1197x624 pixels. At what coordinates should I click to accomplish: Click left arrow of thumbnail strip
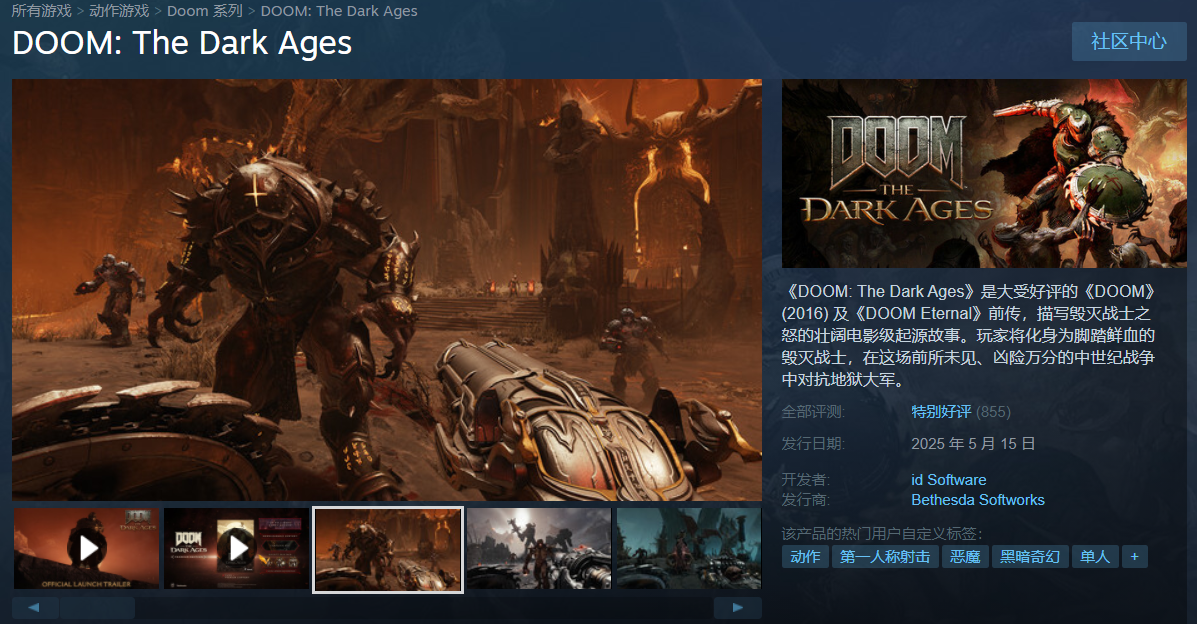35,608
